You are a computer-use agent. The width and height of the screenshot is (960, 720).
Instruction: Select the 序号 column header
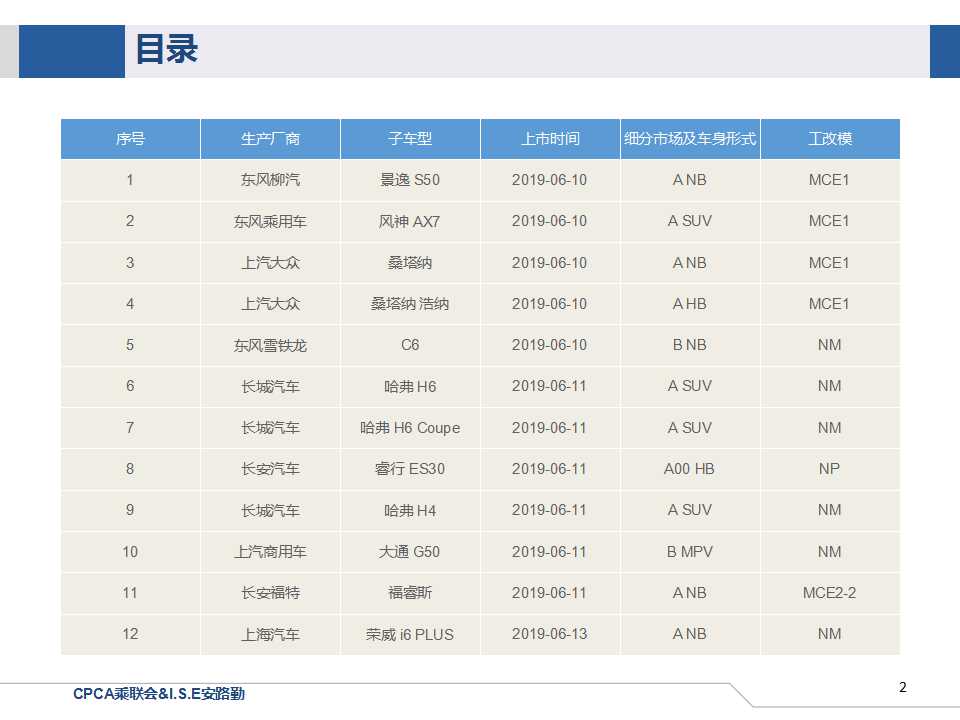130,139
